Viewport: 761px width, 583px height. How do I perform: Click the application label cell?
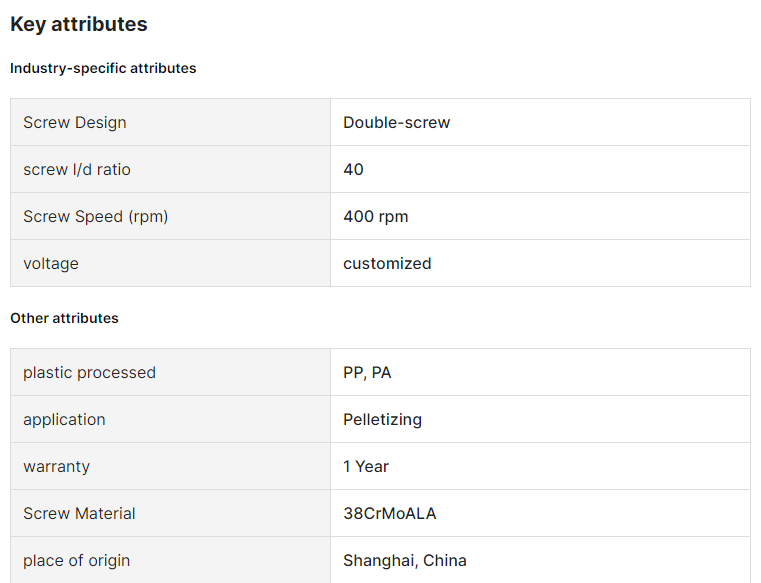click(170, 419)
